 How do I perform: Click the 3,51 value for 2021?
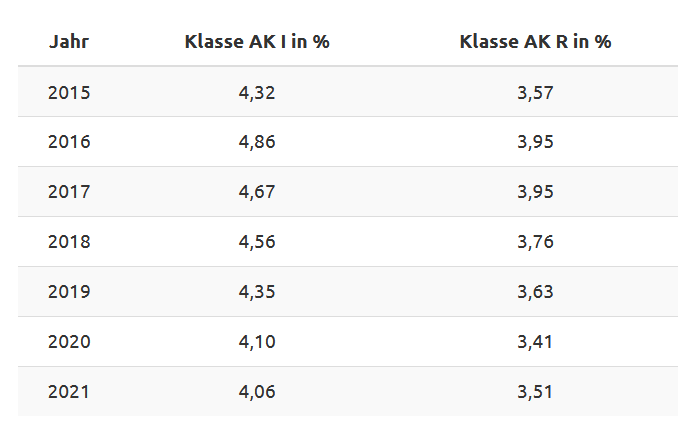point(535,392)
